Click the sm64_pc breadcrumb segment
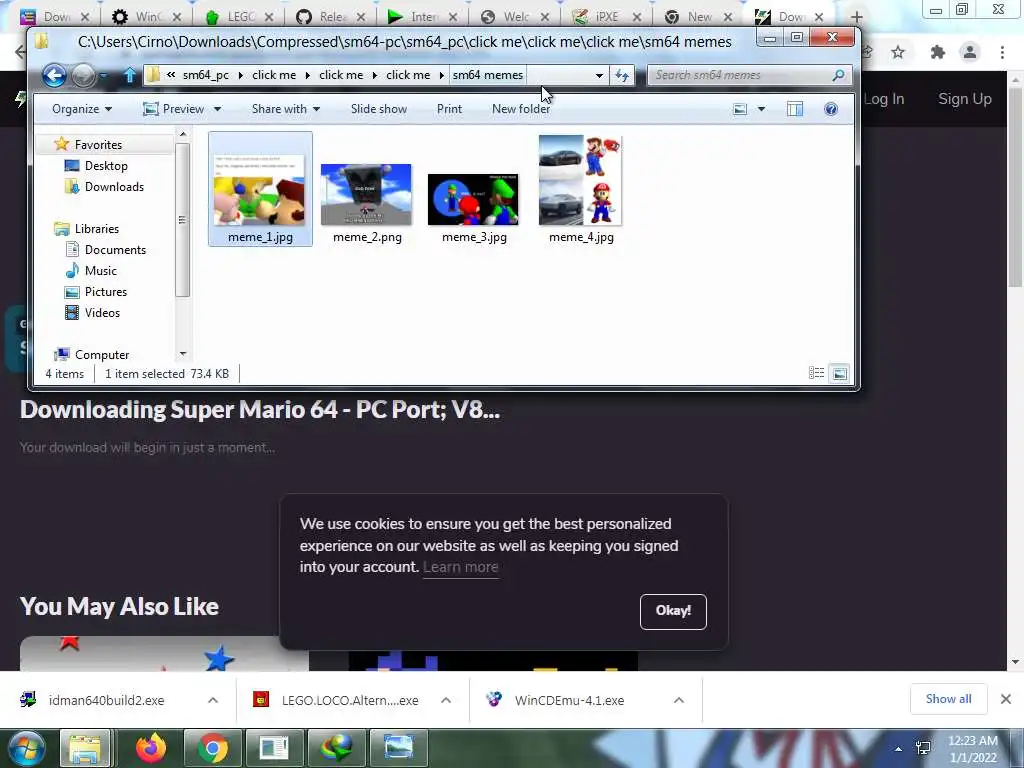 [x=206, y=75]
